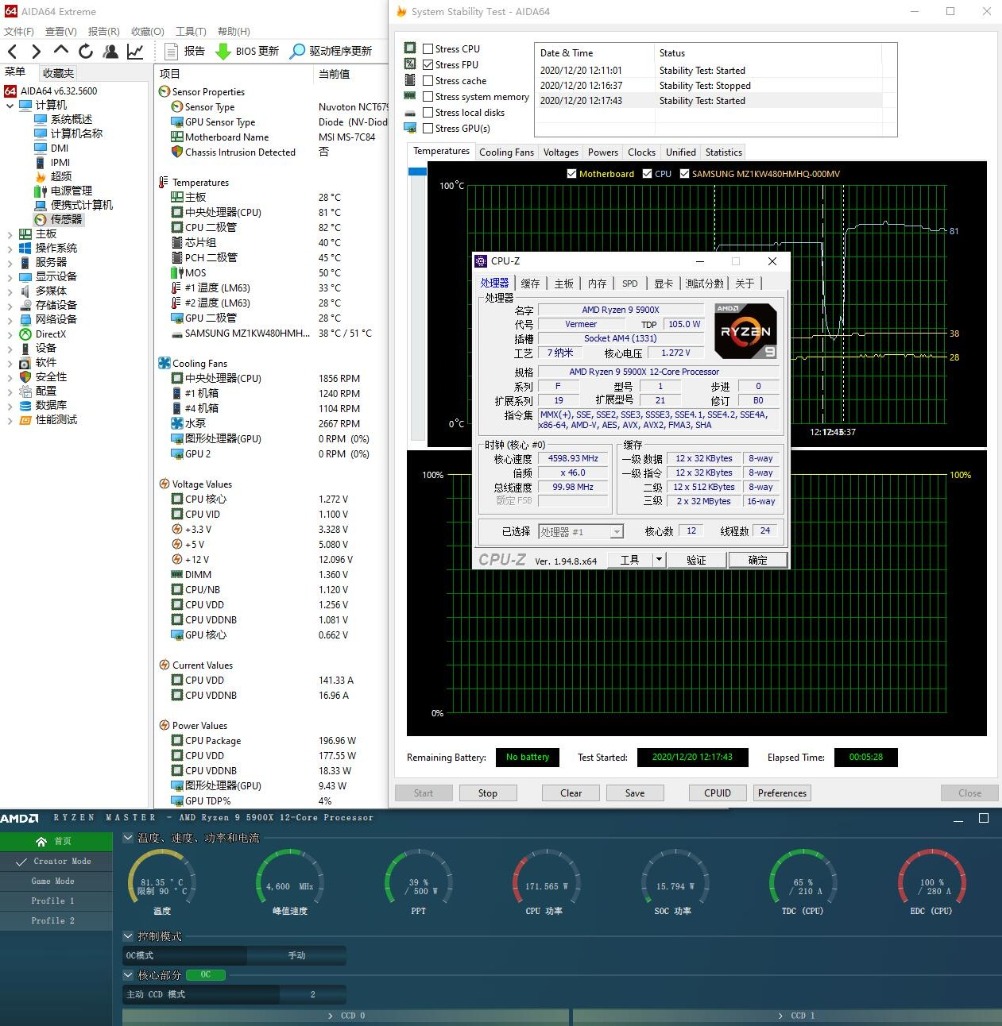
Task: Switch to the Statistics tab
Action: click(723, 152)
